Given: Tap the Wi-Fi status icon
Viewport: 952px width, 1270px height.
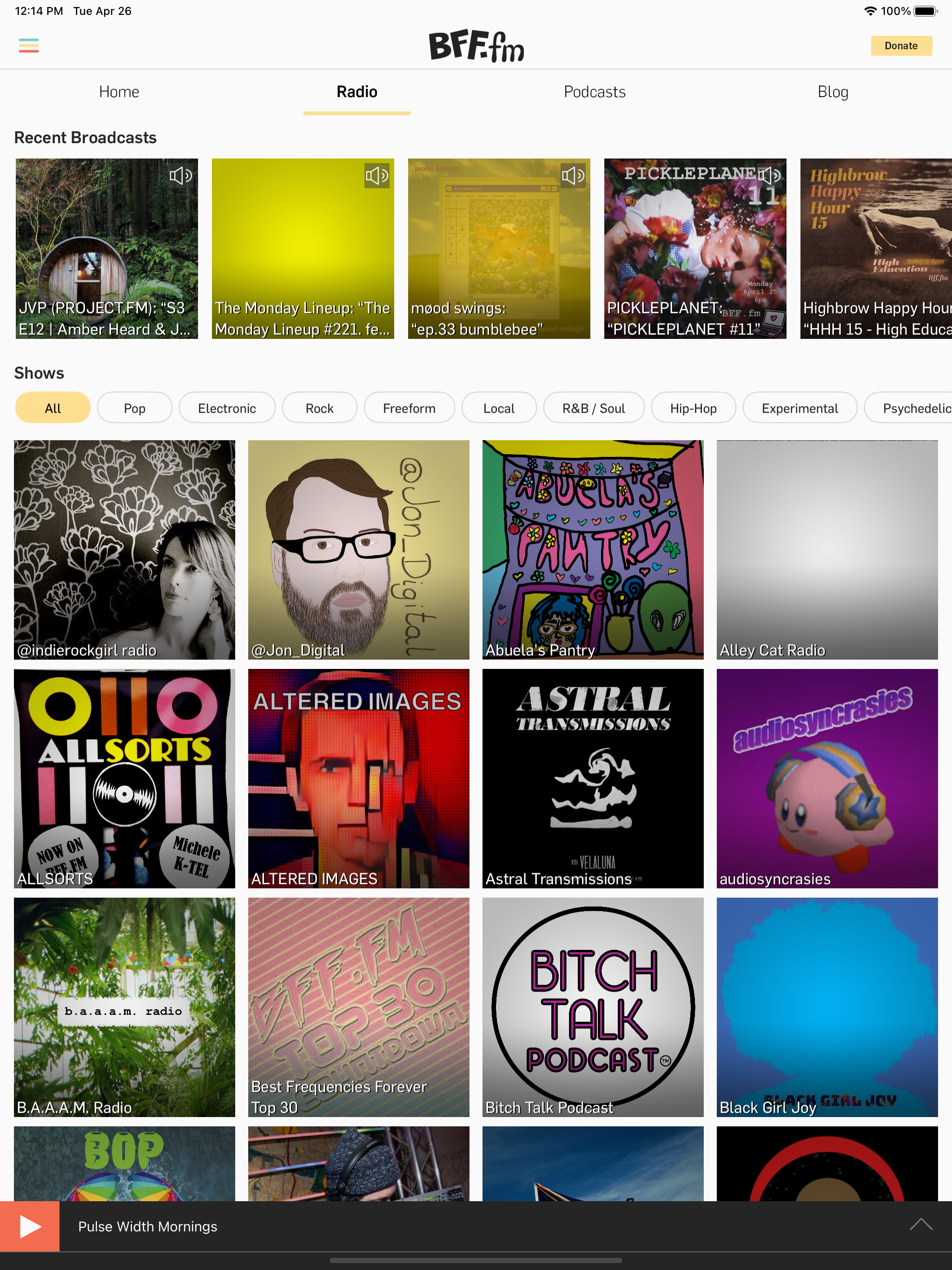Looking at the screenshot, I should [870, 11].
